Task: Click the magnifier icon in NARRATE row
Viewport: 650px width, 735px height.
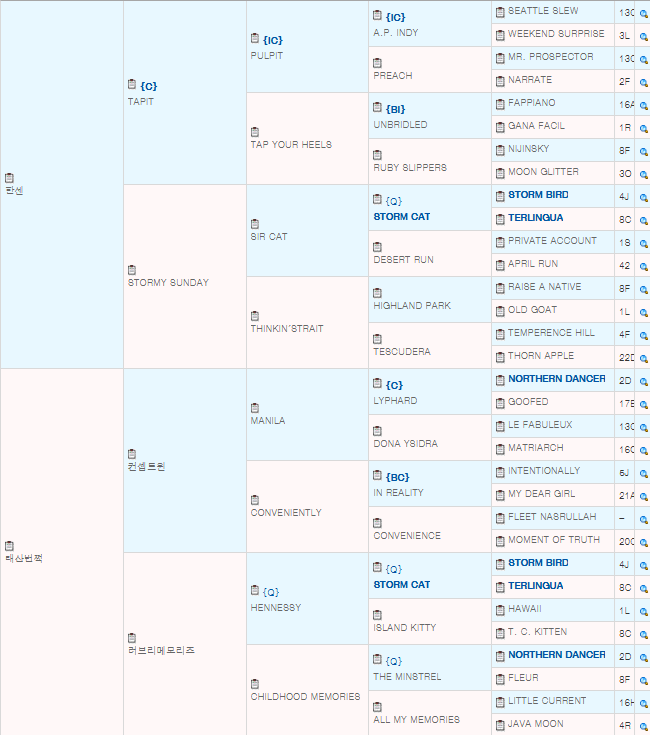Action: (x=643, y=83)
